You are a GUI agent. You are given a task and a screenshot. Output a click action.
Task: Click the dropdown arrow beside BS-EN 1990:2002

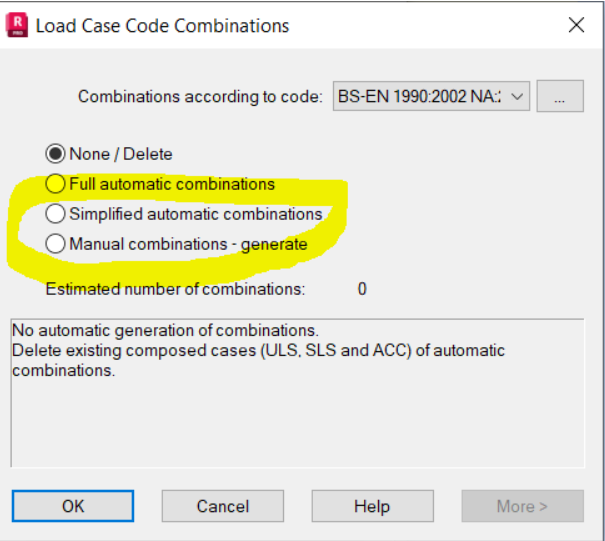click(x=517, y=97)
